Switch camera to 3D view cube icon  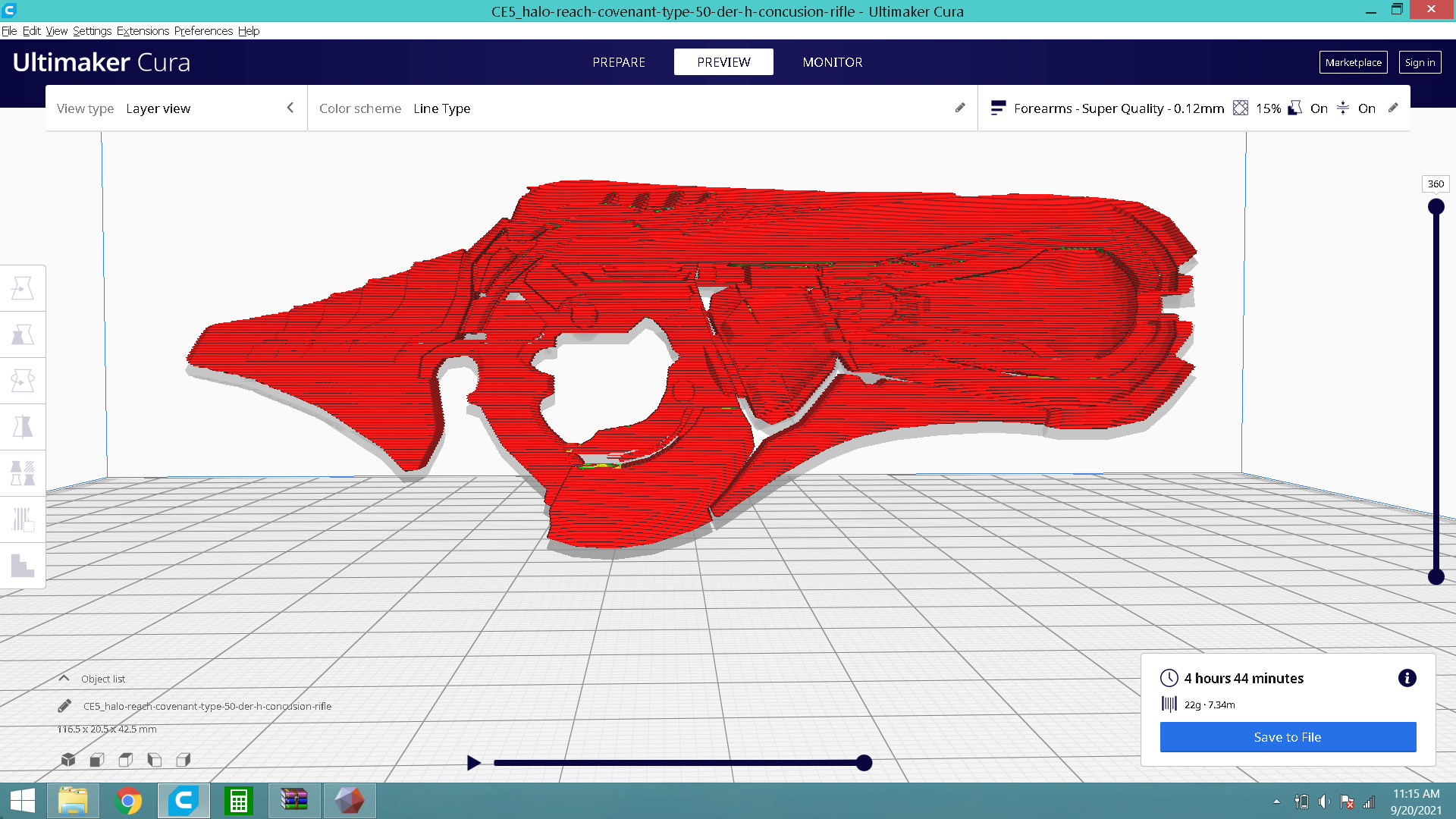pos(68,759)
